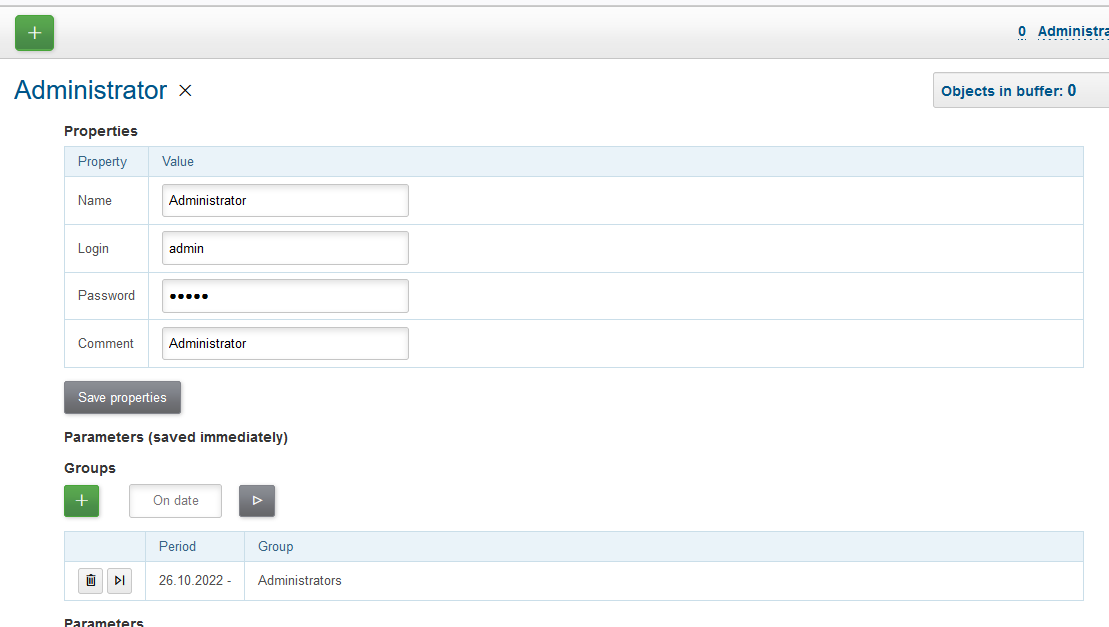Open the 0 link in the top-right corner
The width and height of the screenshot is (1109, 627).
1021,31
